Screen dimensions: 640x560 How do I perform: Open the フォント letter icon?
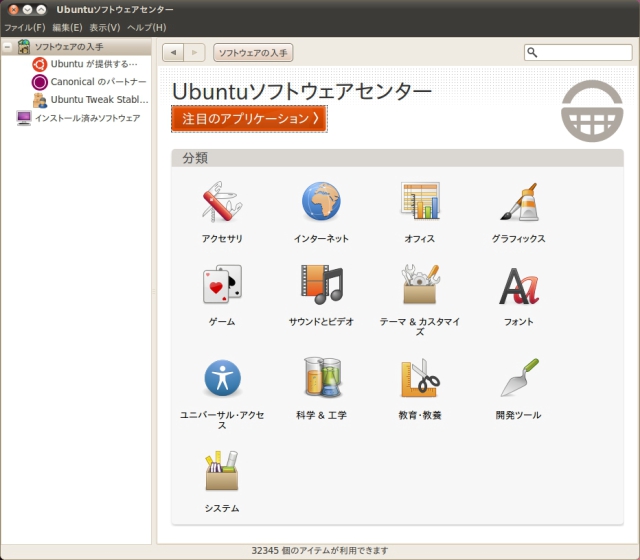click(x=519, y=286)
